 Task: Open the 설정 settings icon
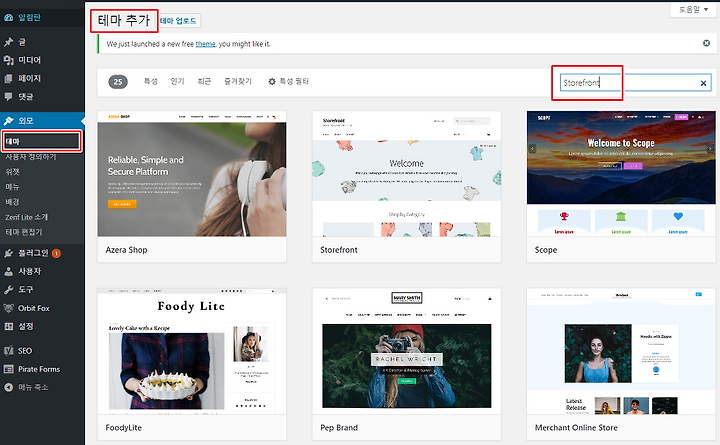(x=8, y=327)
